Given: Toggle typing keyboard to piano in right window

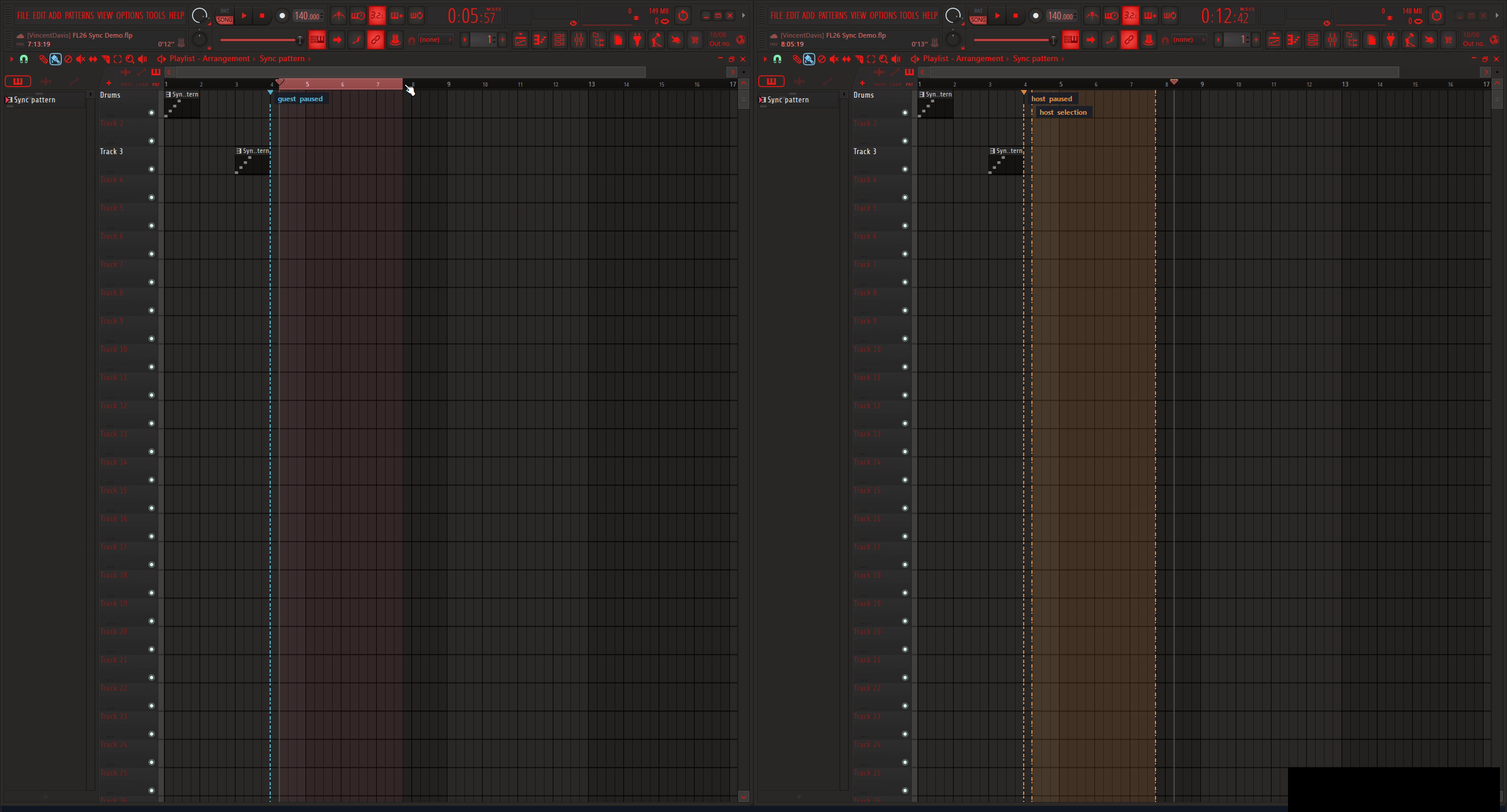Looking at the screenshot, I should (1071, 40).
